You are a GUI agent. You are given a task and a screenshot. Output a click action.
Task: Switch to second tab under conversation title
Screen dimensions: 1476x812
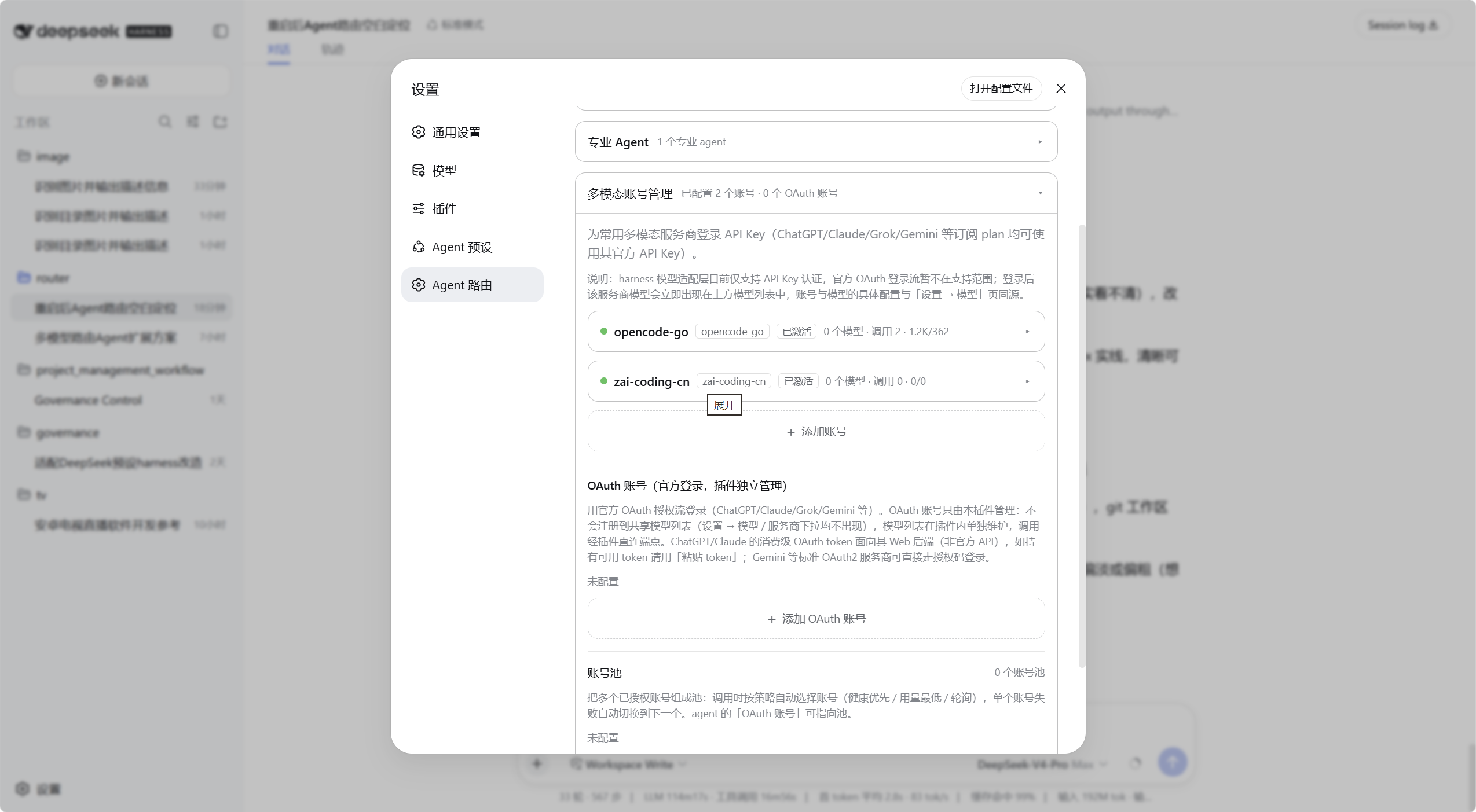332,49
